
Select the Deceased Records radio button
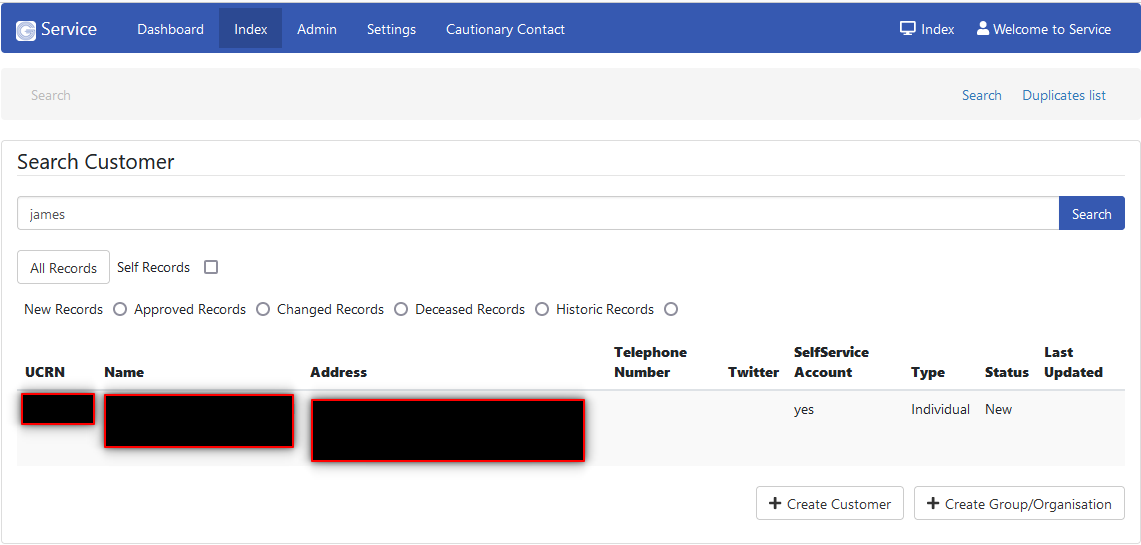pyautogui.click(x=541, y=309)
